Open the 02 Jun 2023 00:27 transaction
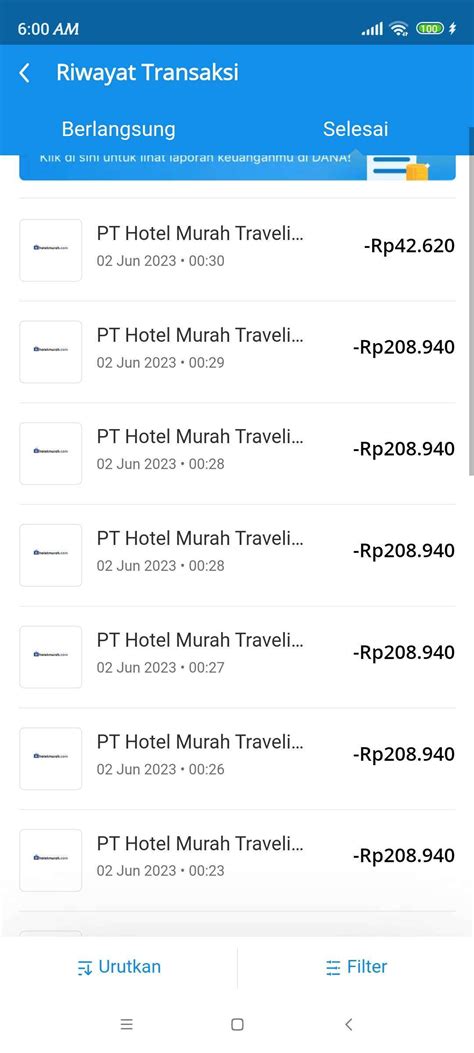 (x=237, y=656)
